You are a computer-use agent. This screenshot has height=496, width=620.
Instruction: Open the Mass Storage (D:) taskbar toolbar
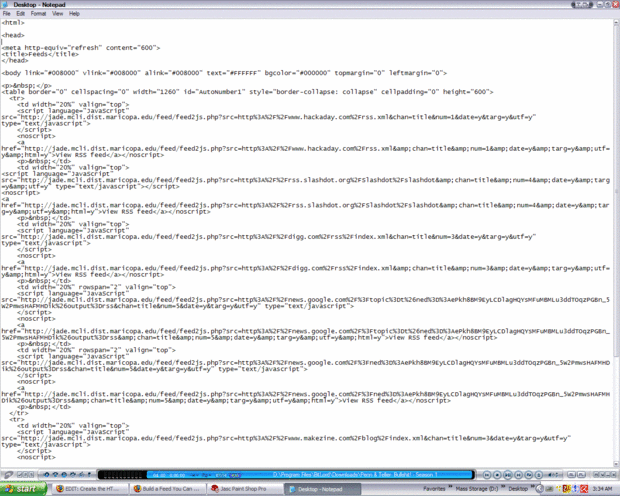tap(476, 489)
